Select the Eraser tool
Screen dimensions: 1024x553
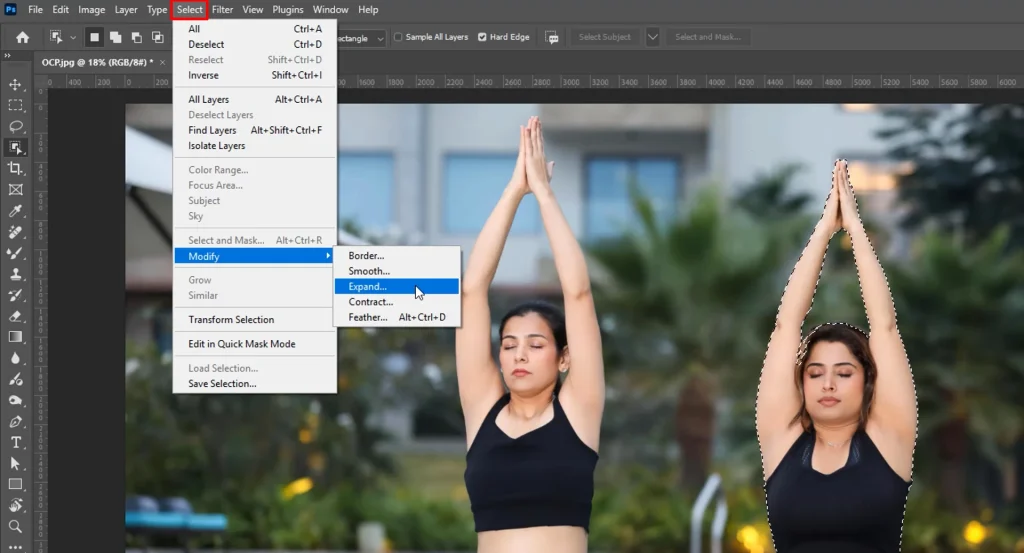(15, 316)
